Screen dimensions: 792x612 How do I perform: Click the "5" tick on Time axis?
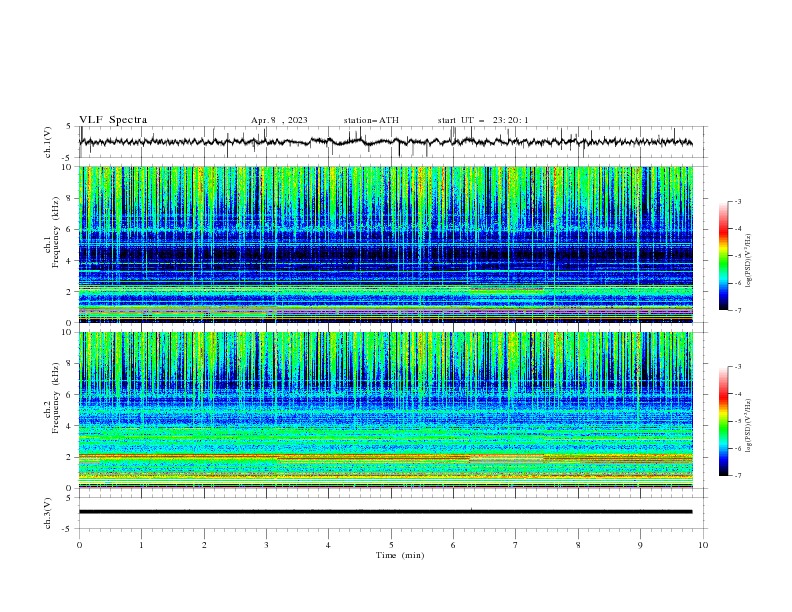coord(391,545)
